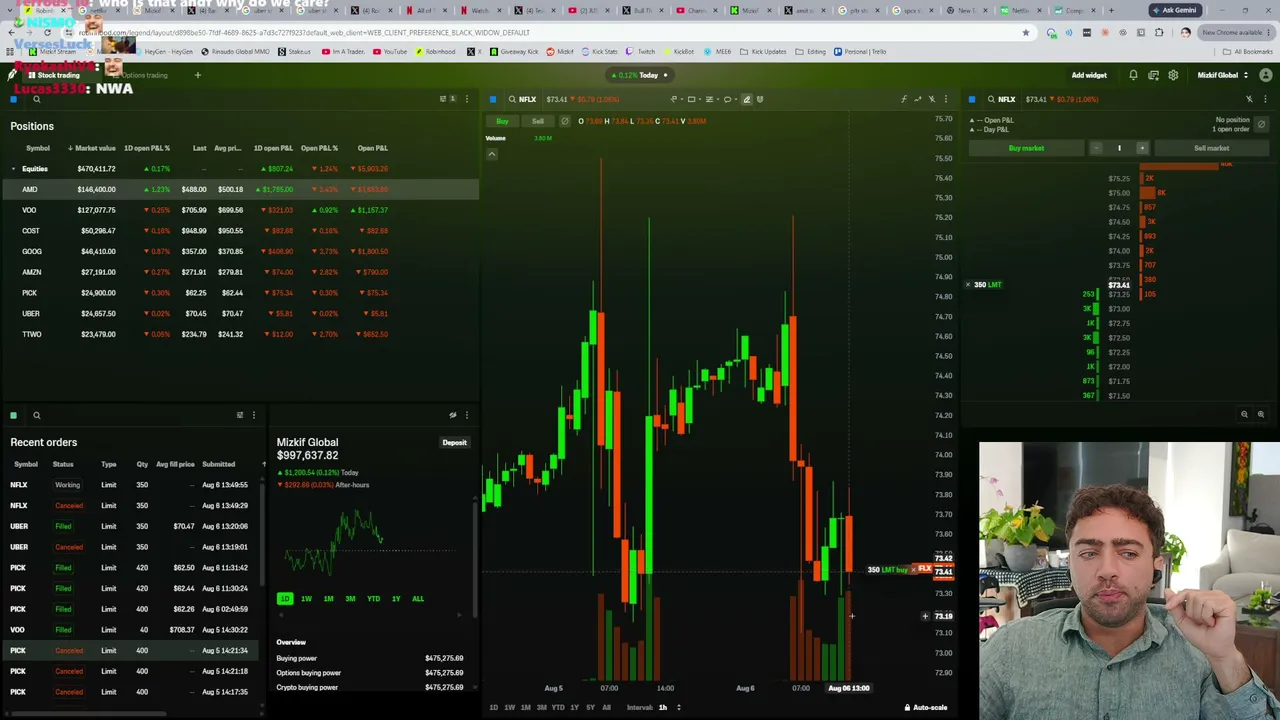Click the blue link-color square on chart
The image size is (1280, 720).
pos(493,99)
